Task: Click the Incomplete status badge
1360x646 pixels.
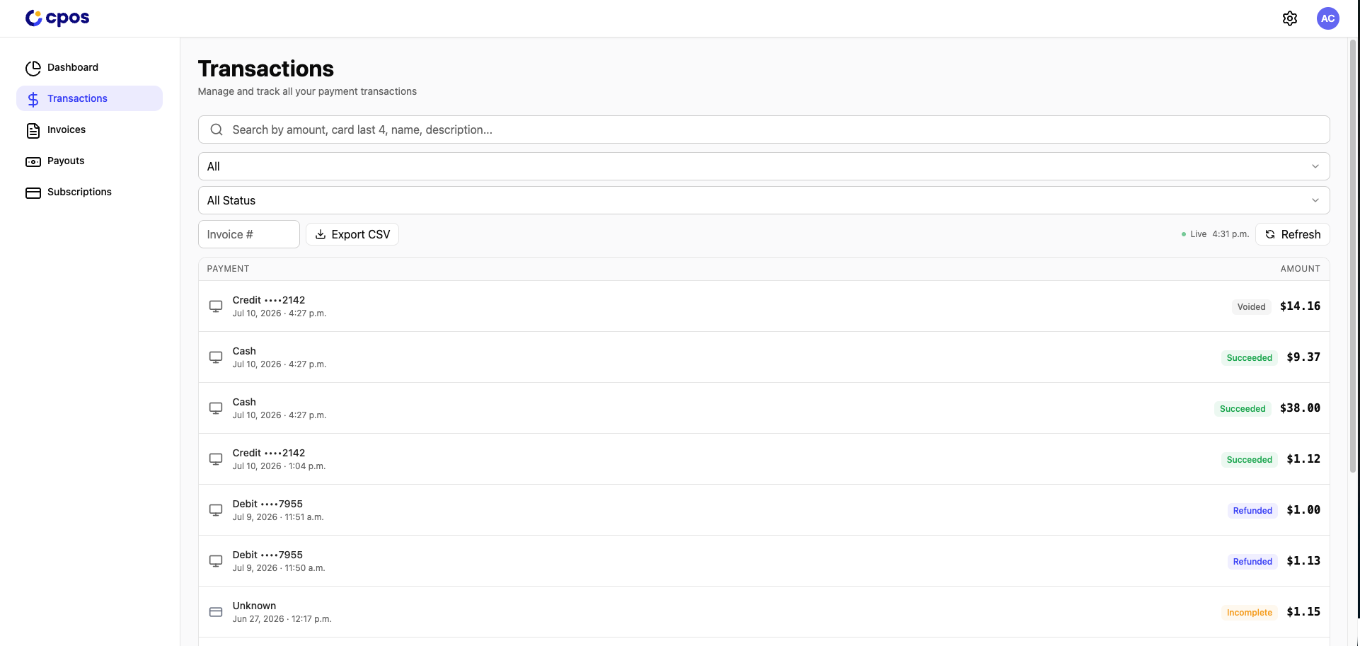Action: click(x=1249, y=613)
